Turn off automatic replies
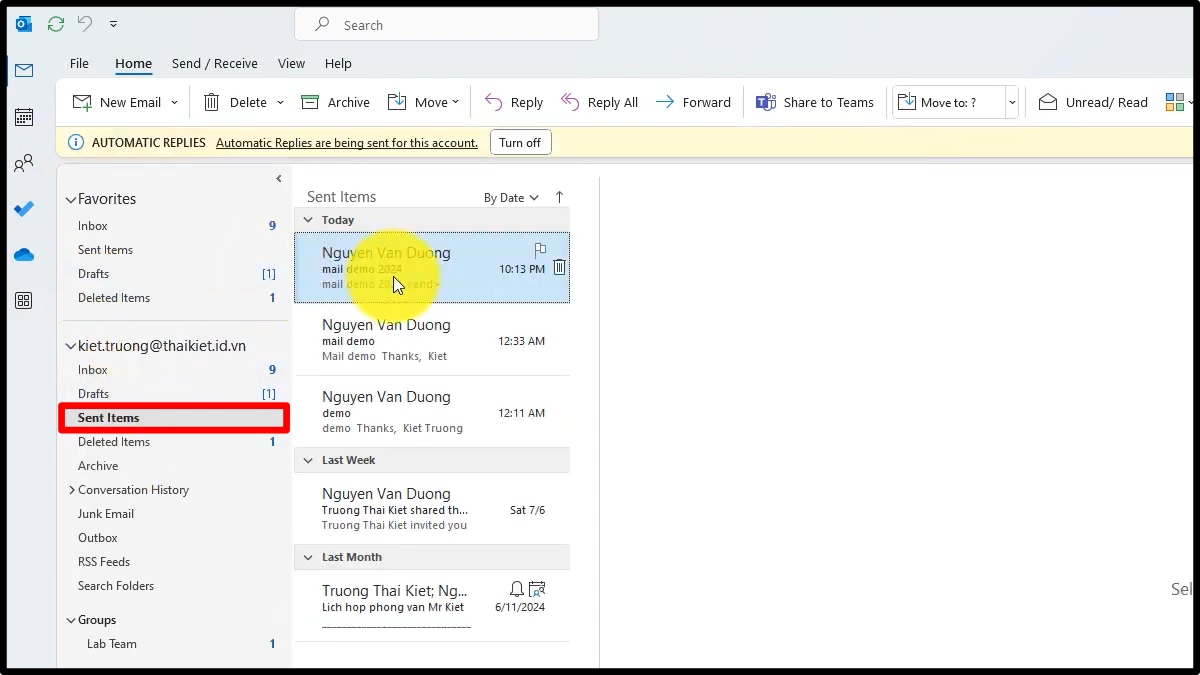Screen dimensions: 1200x675 click(x=520, y=142)
